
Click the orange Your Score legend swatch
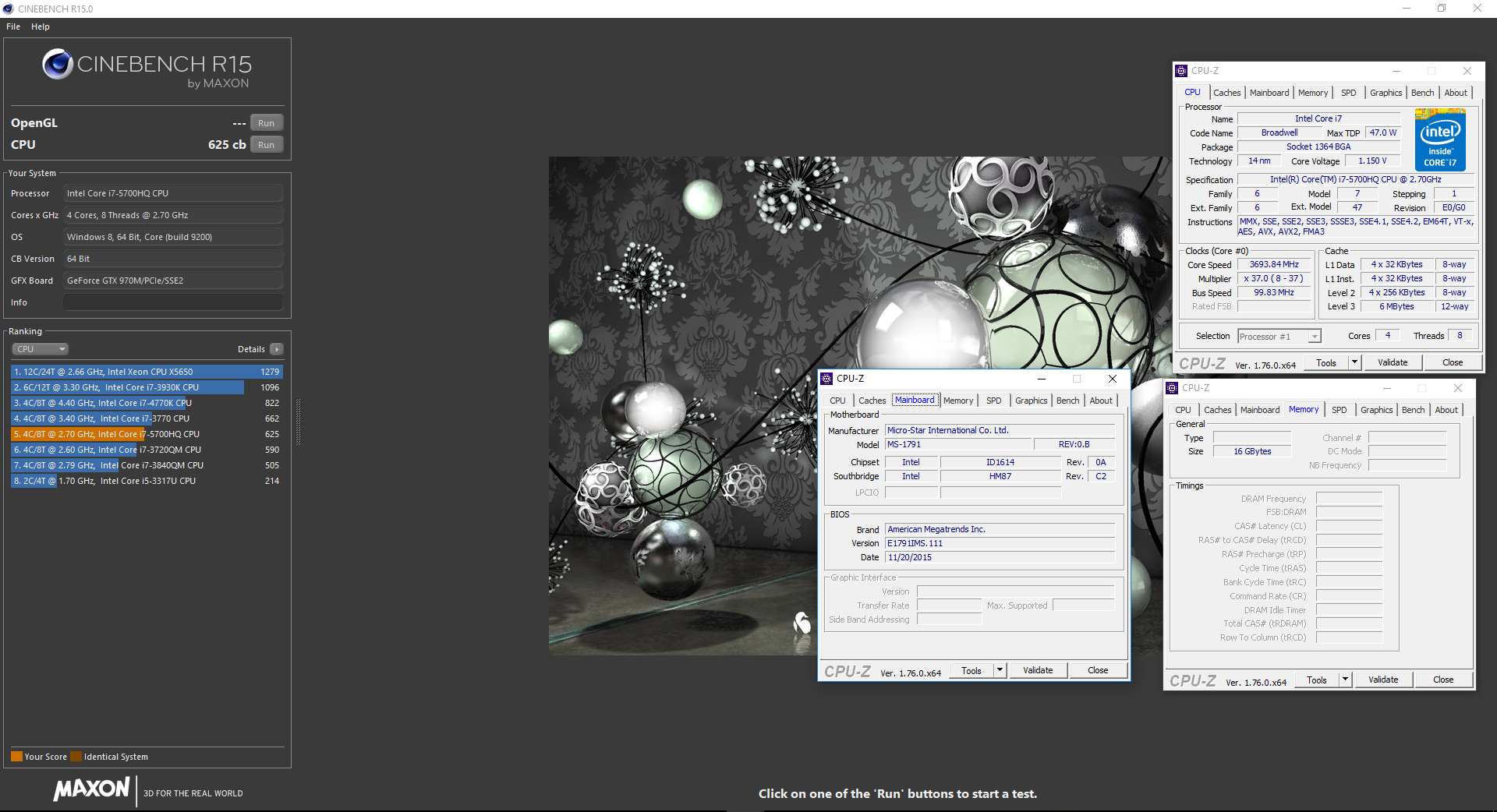[16, 757]
